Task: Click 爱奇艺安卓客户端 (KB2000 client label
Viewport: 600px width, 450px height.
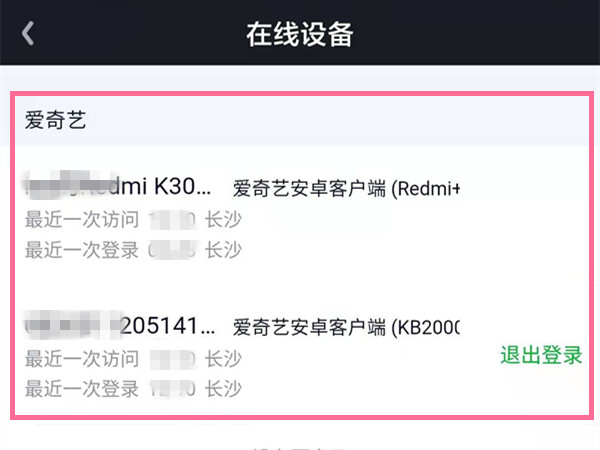Action: tap(346, 326)
